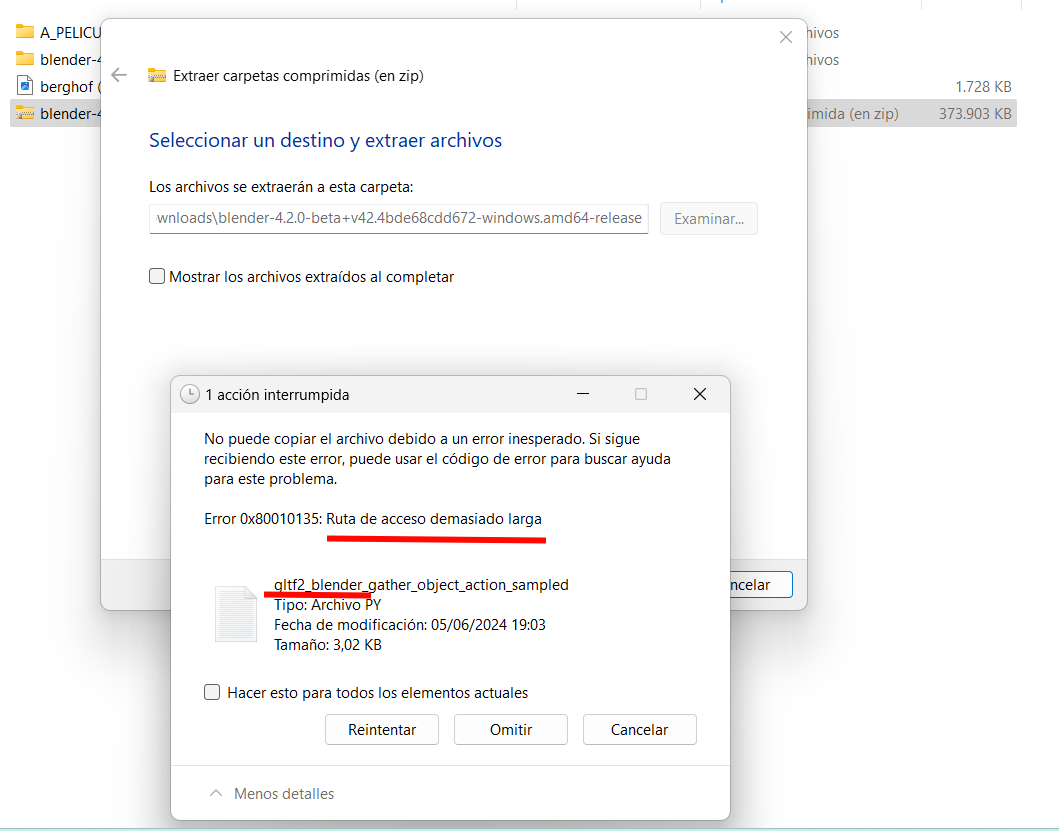Collapse details with 'Menos detalles'
1059x831 pixels.
[x=272, y=794]
